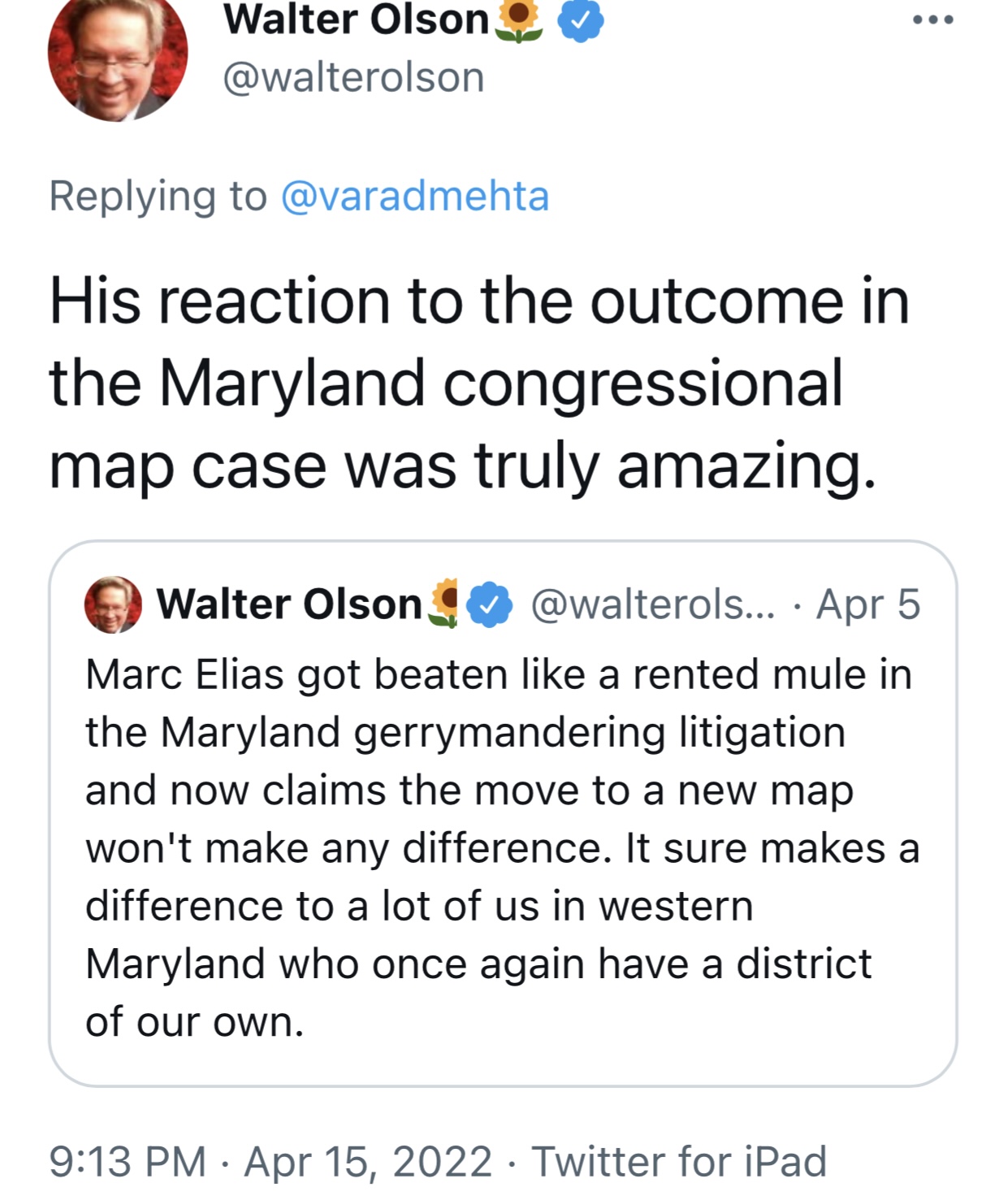Click the 9:13 PM timestamp
Image resolution: width=1008 pixels, height=1200 pixels.
[x=128, y=1161]
